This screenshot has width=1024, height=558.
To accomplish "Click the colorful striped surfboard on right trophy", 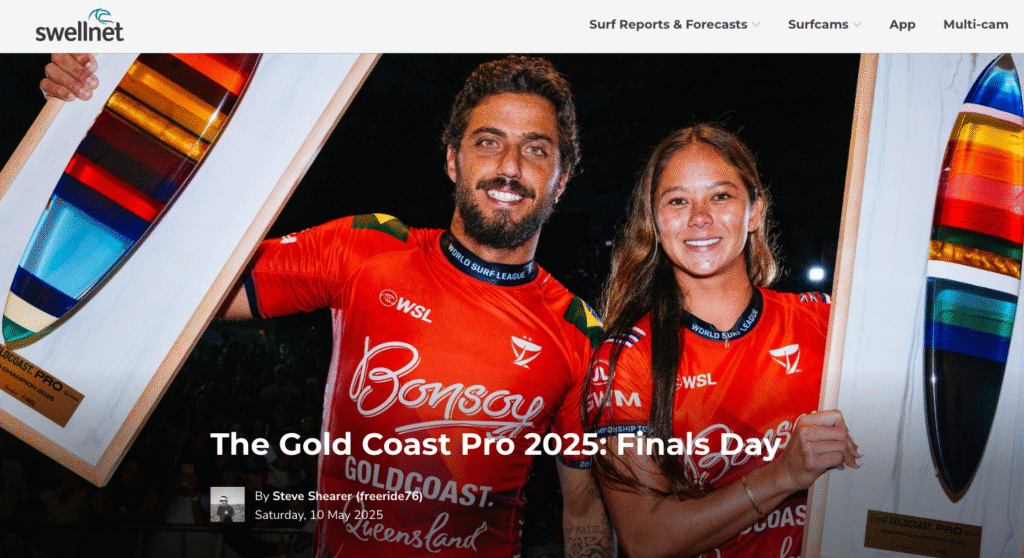I will pyautogui.click(x=973, y=274).
